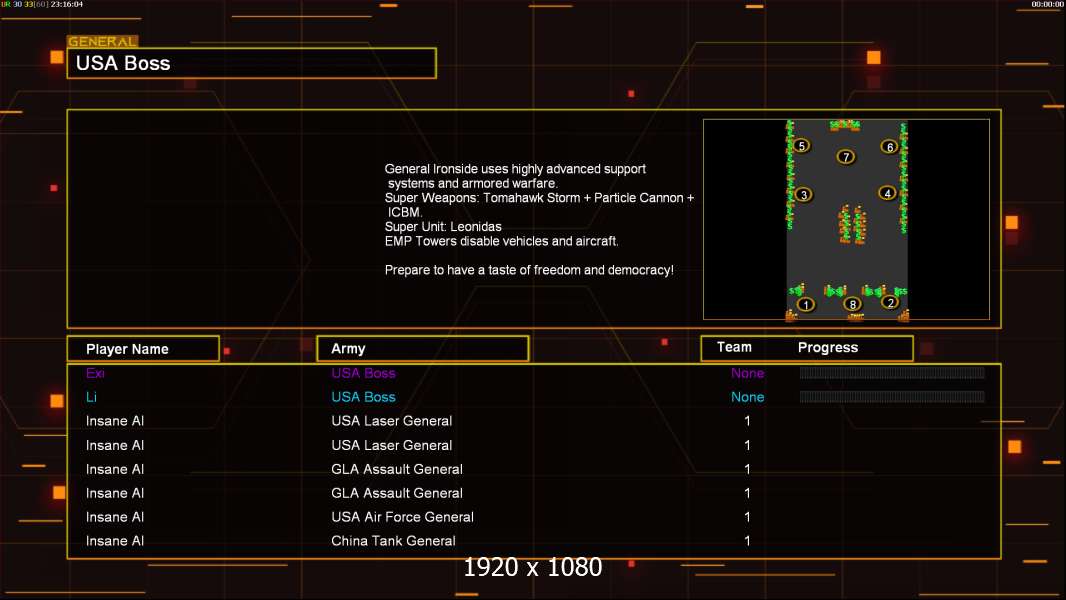The height and width of the screenshot is (600, 1066).
Task: Click Insane AI name in USA Air Force row
Action: [115, 517]
